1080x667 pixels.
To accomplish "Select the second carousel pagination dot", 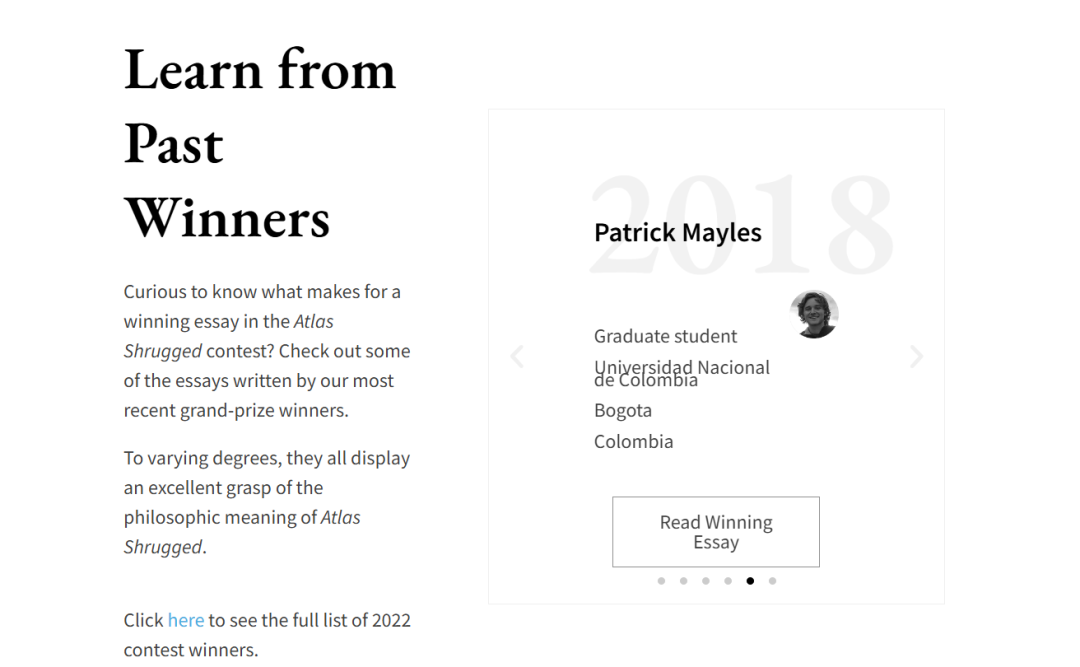I will [683, 581].
